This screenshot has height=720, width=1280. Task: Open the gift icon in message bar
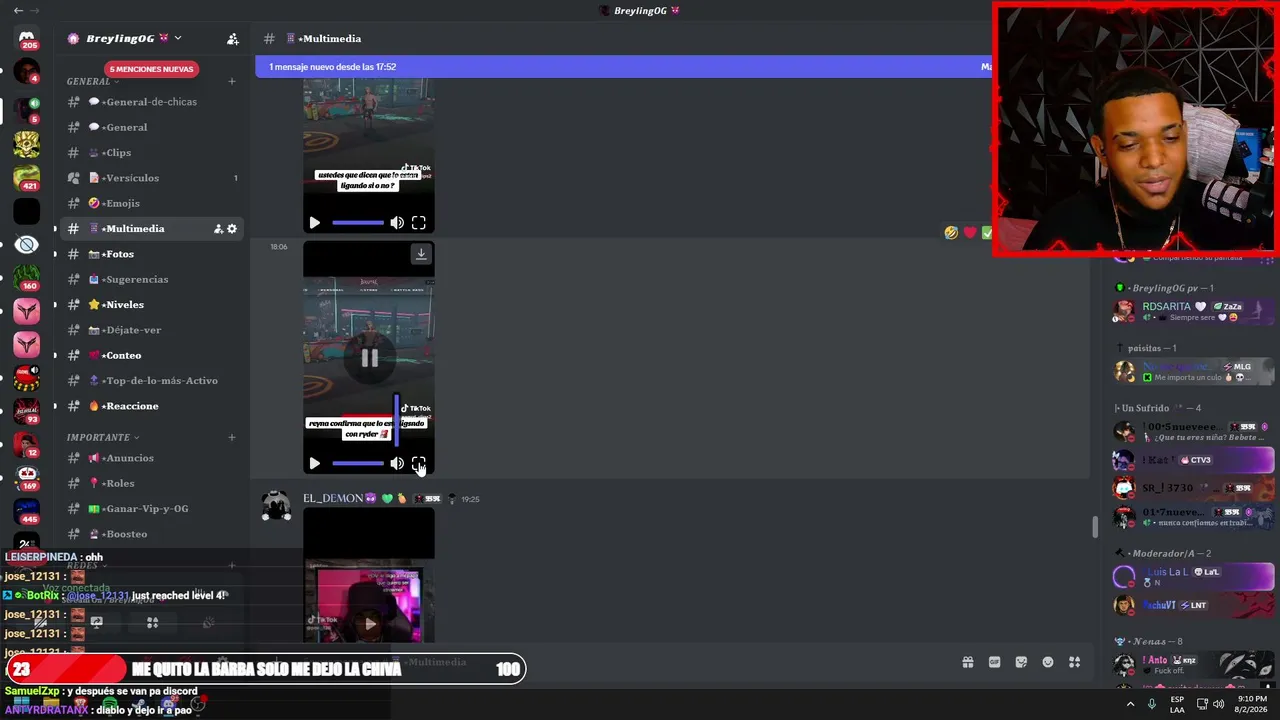[968, 662]
